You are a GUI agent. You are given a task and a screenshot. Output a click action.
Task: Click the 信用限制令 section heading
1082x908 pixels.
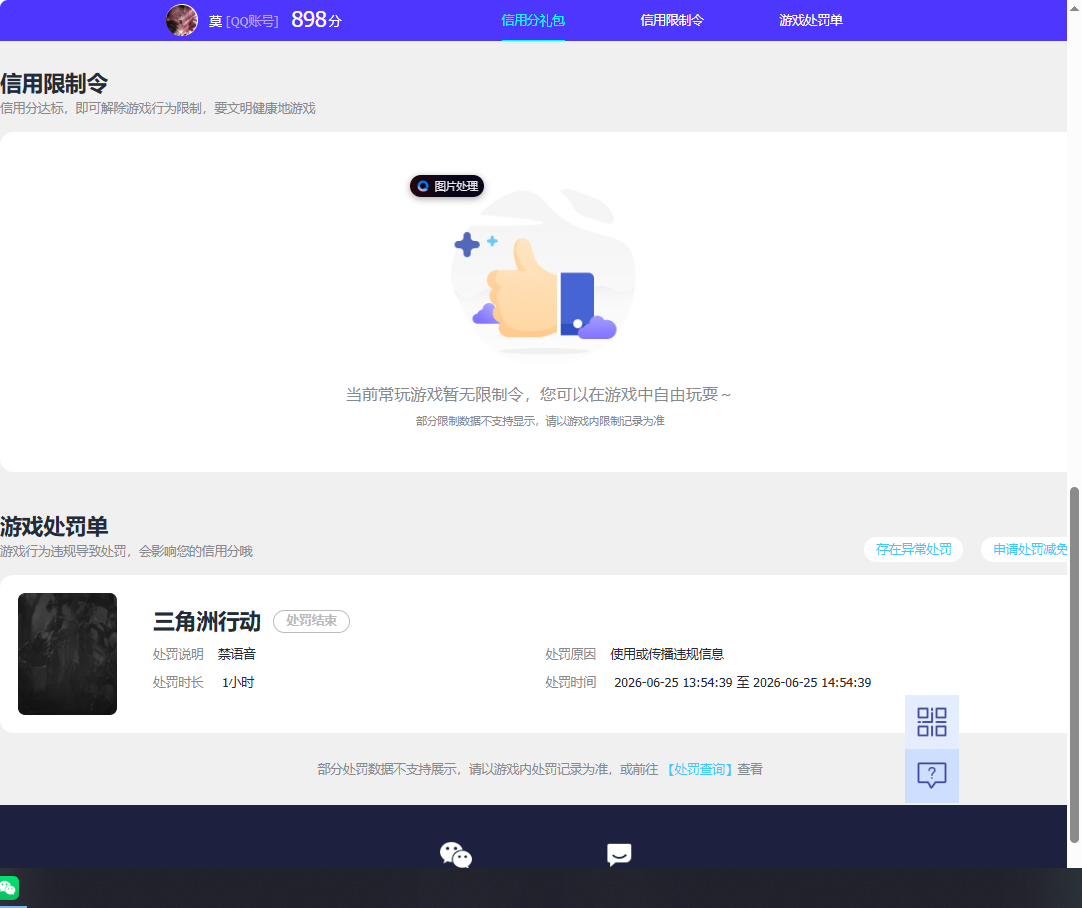[x=54, y=83]
